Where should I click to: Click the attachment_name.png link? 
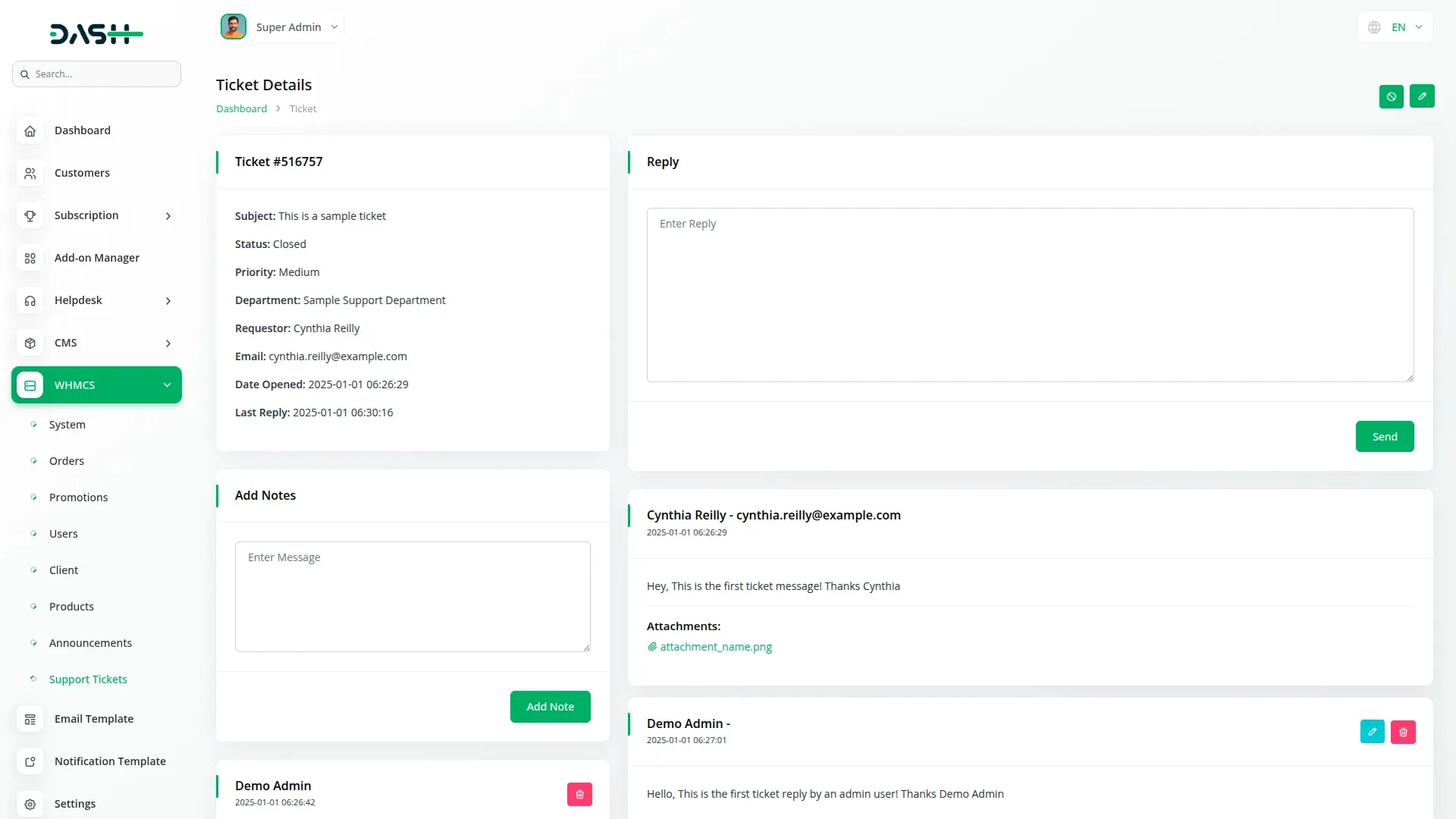click(715, 647)
